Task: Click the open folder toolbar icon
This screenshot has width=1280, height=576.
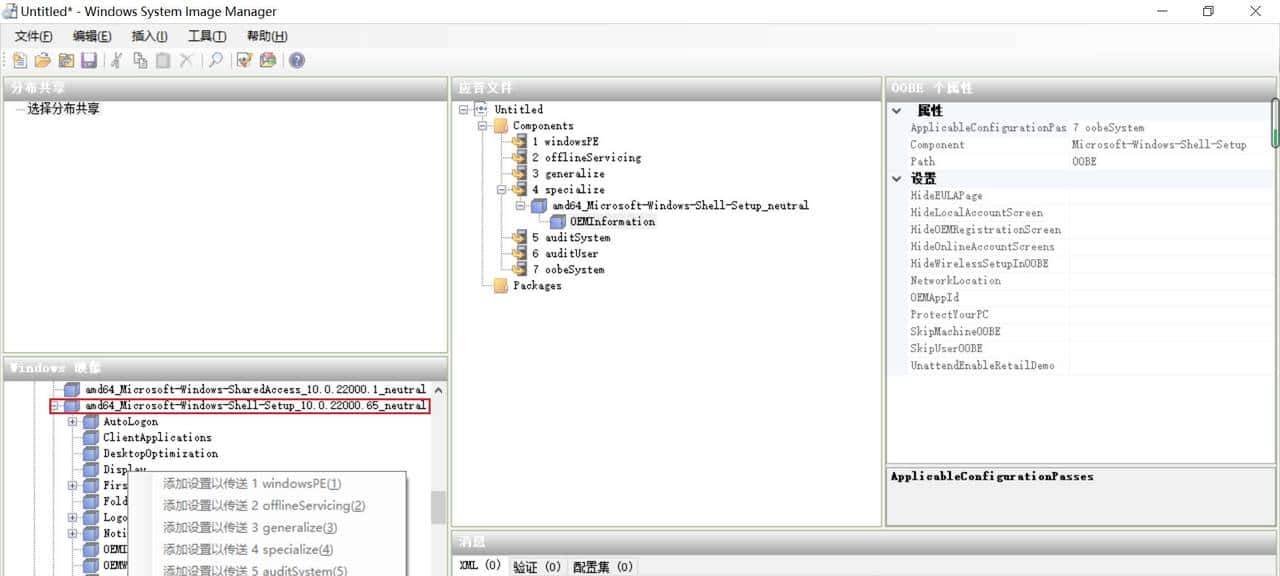Action: pos(42,61)
